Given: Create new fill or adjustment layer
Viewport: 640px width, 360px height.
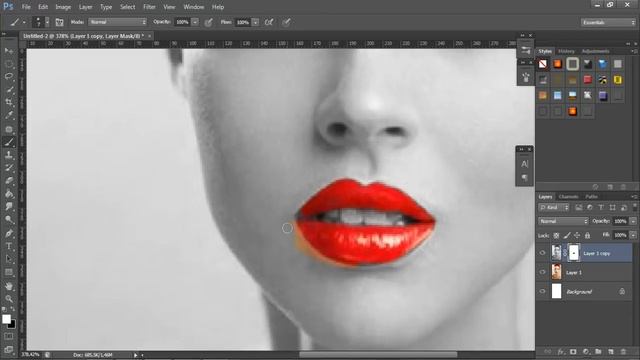Looking at the screenshot, I should [x=586, y=351].
